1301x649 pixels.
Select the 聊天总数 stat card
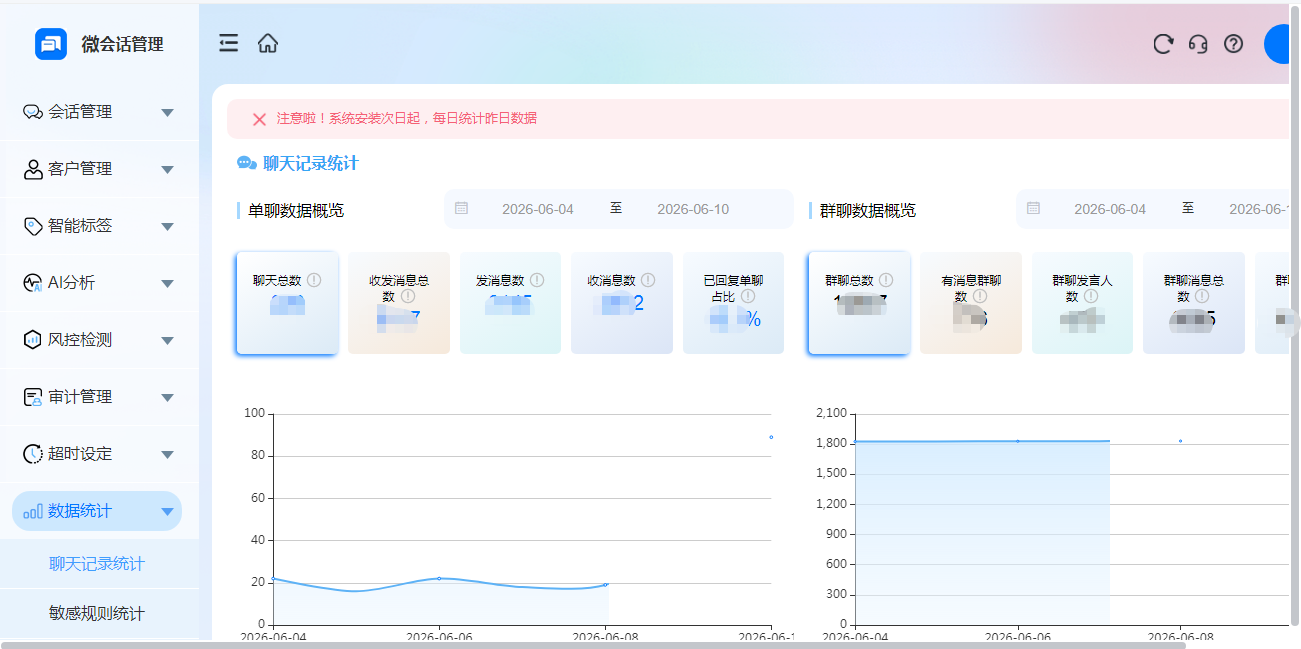tap(287, 303)
